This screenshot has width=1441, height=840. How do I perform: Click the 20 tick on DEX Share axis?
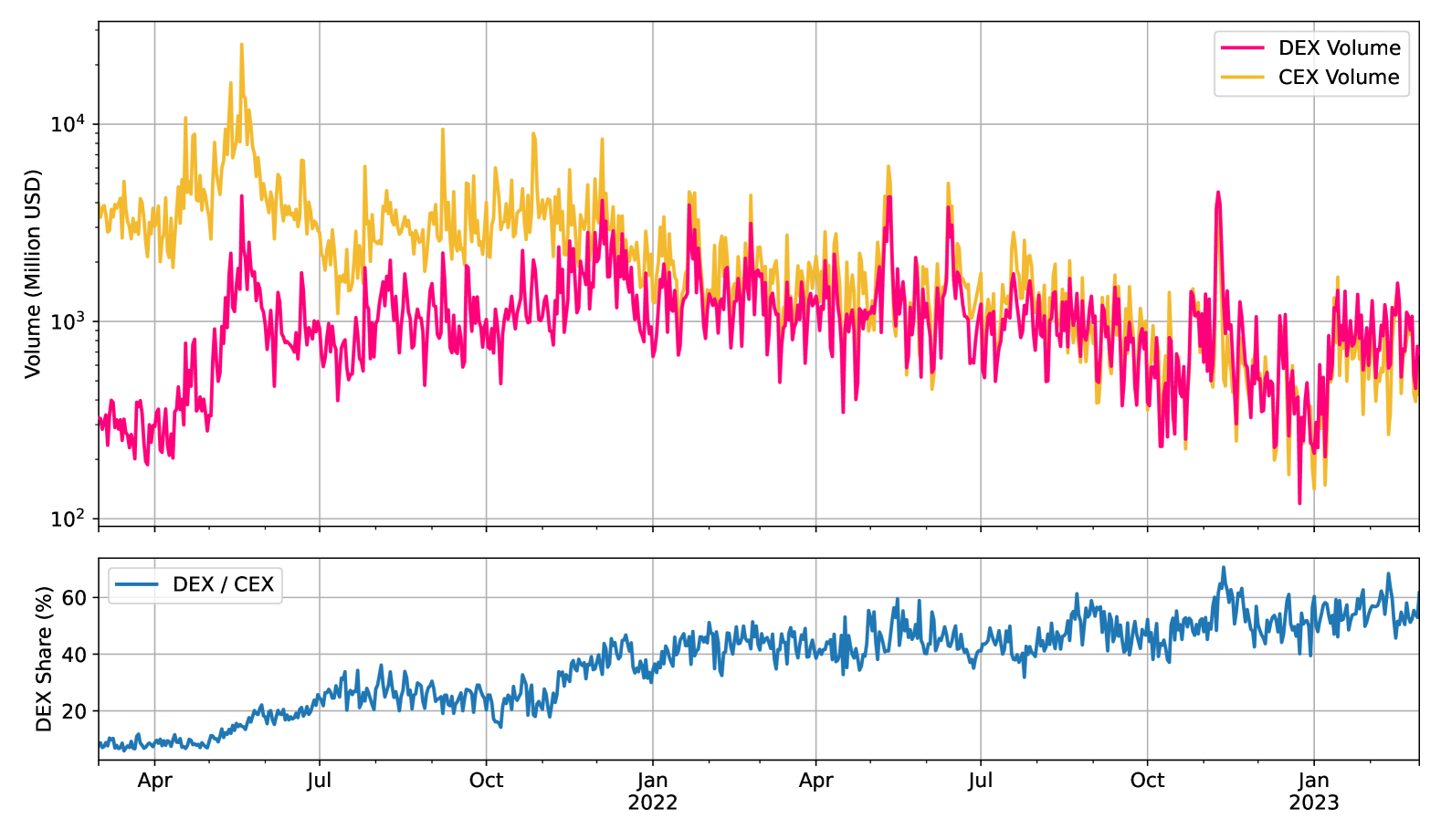(74, 711)
